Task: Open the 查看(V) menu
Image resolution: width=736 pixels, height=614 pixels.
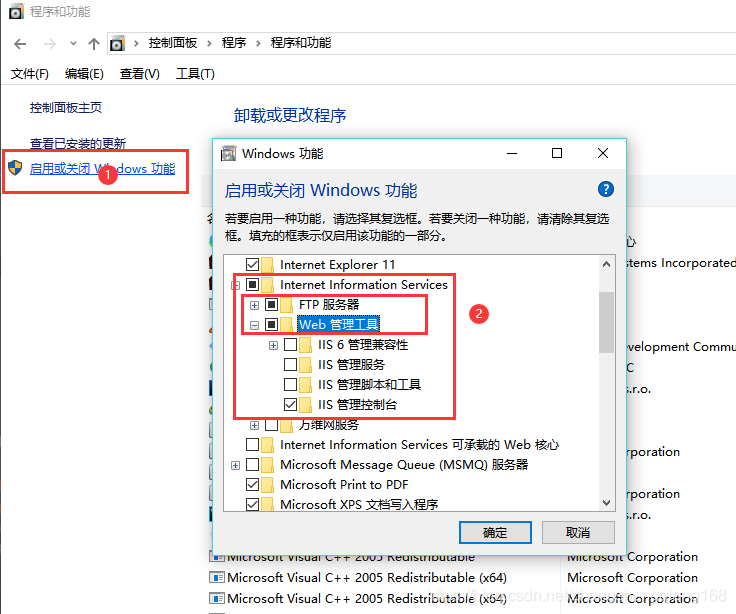Action: pyautogui.click(x=139, y=74)
